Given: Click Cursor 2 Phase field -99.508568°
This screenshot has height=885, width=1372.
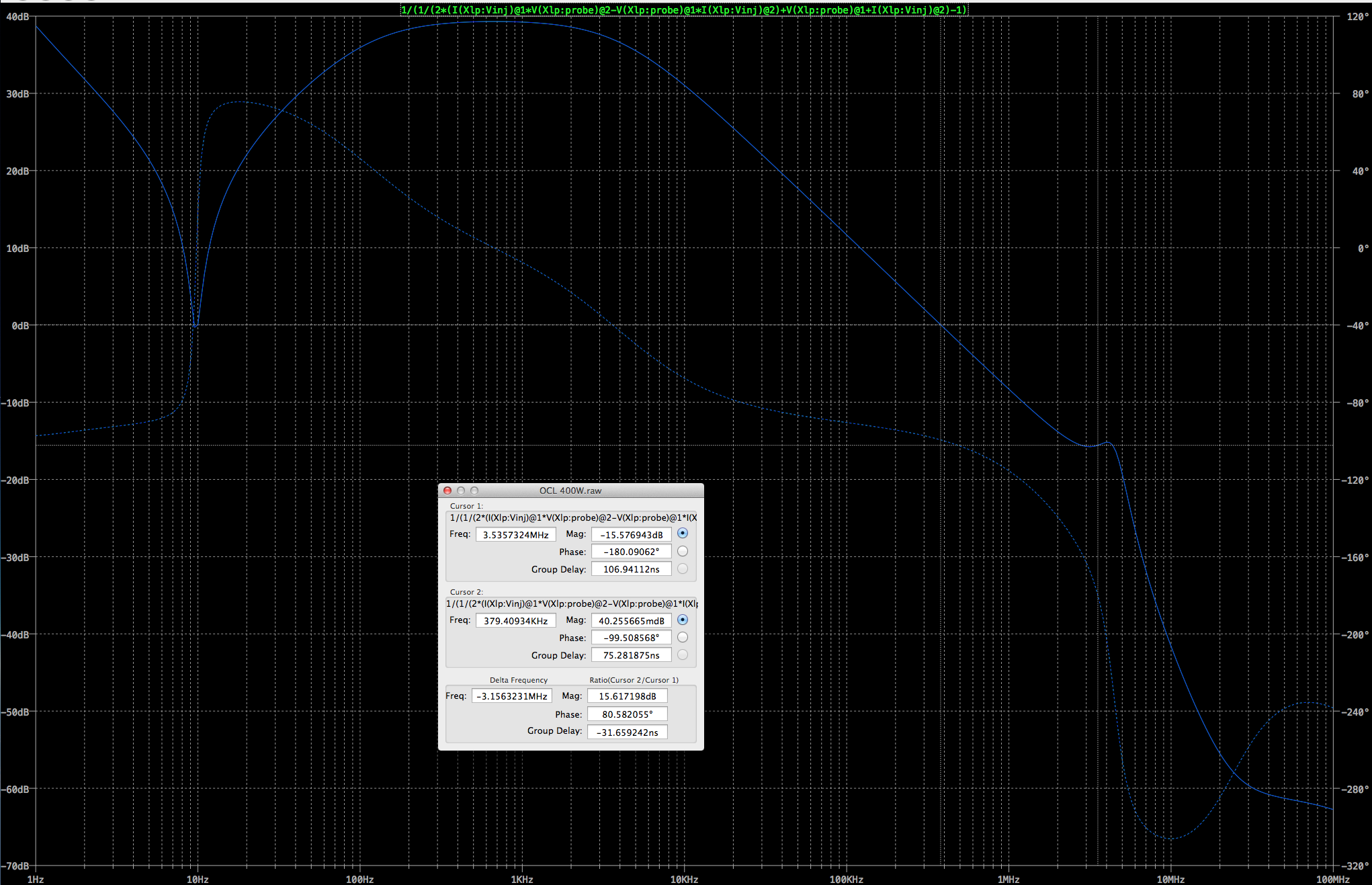Looking at the screenshot, I should (x=631, y=638).
